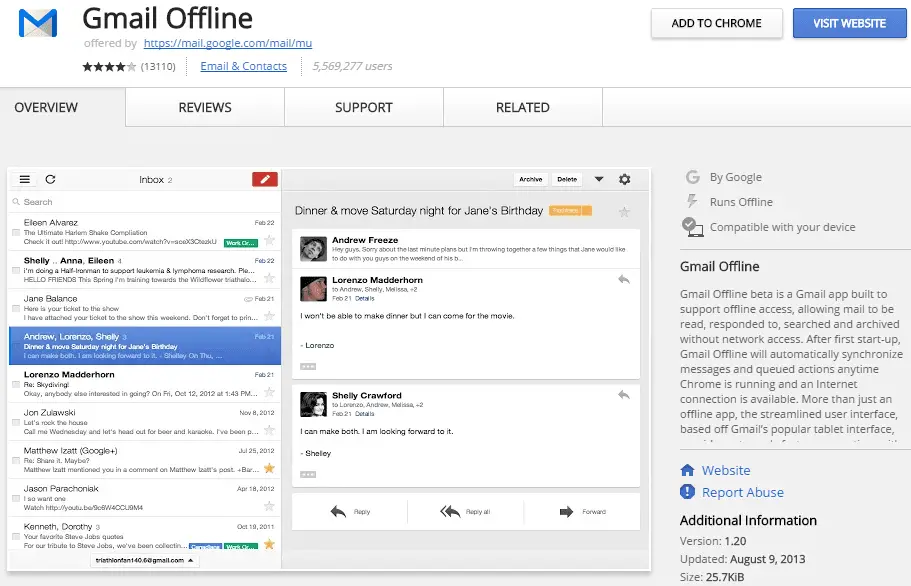Viewport: 911px width, 586px height.
Task: Open the mail.google.com offered-by link
Action: [x=228, y=43]
